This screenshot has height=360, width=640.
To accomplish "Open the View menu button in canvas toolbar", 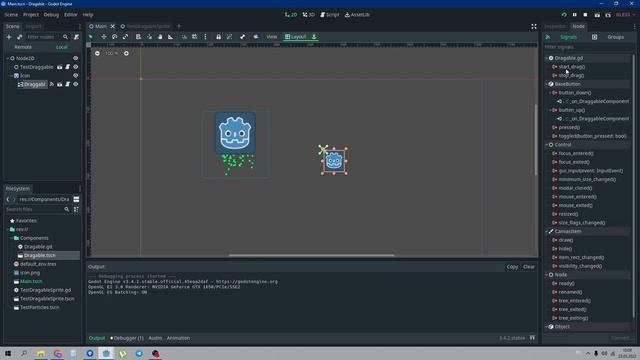I will pyautogui.click(x=271, y=37).
